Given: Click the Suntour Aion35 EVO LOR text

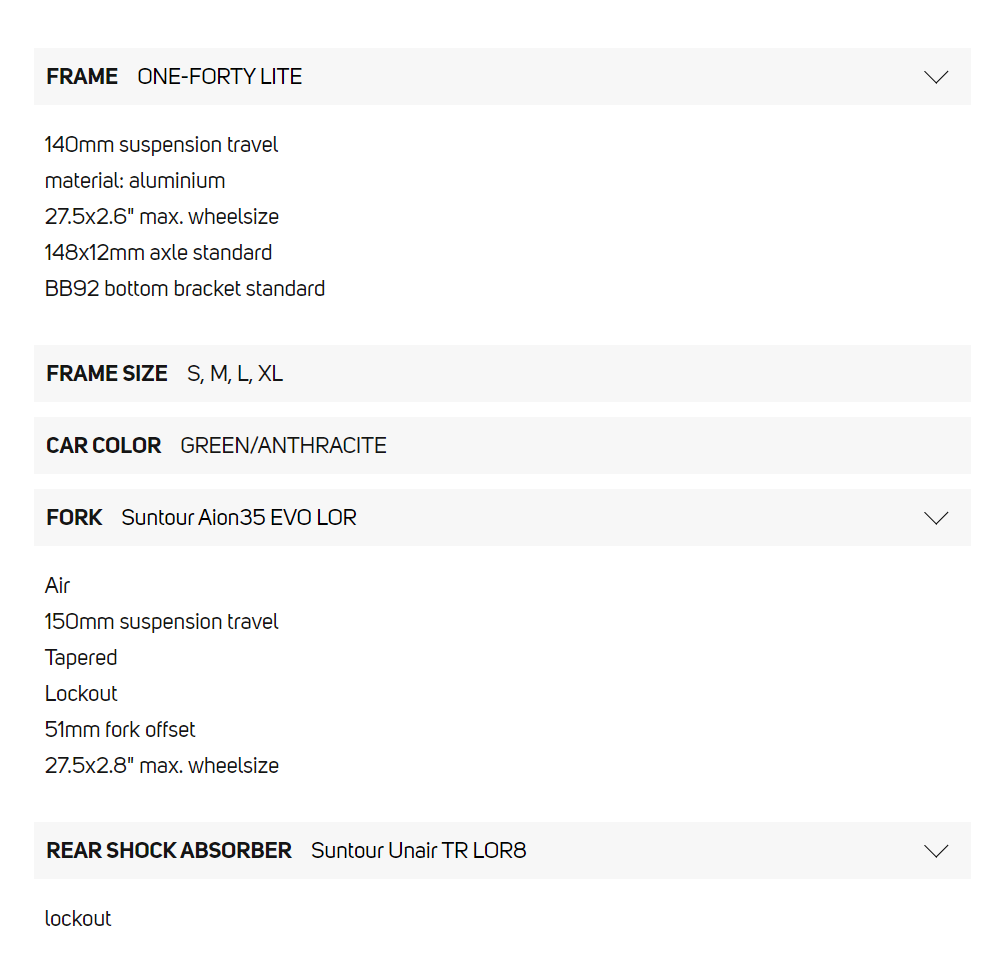Looking at the screenshot, I should click(x=239, y=518).
